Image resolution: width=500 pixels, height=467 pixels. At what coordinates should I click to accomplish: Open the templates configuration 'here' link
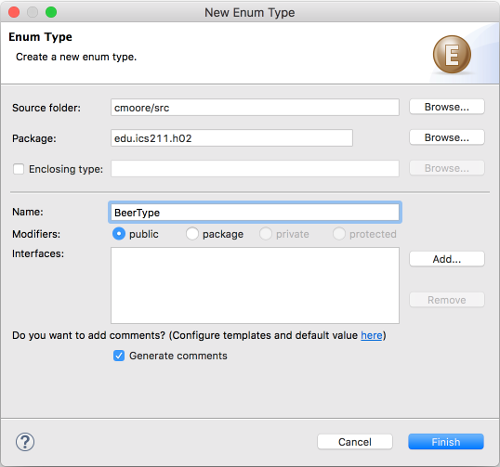click(371, 335)
